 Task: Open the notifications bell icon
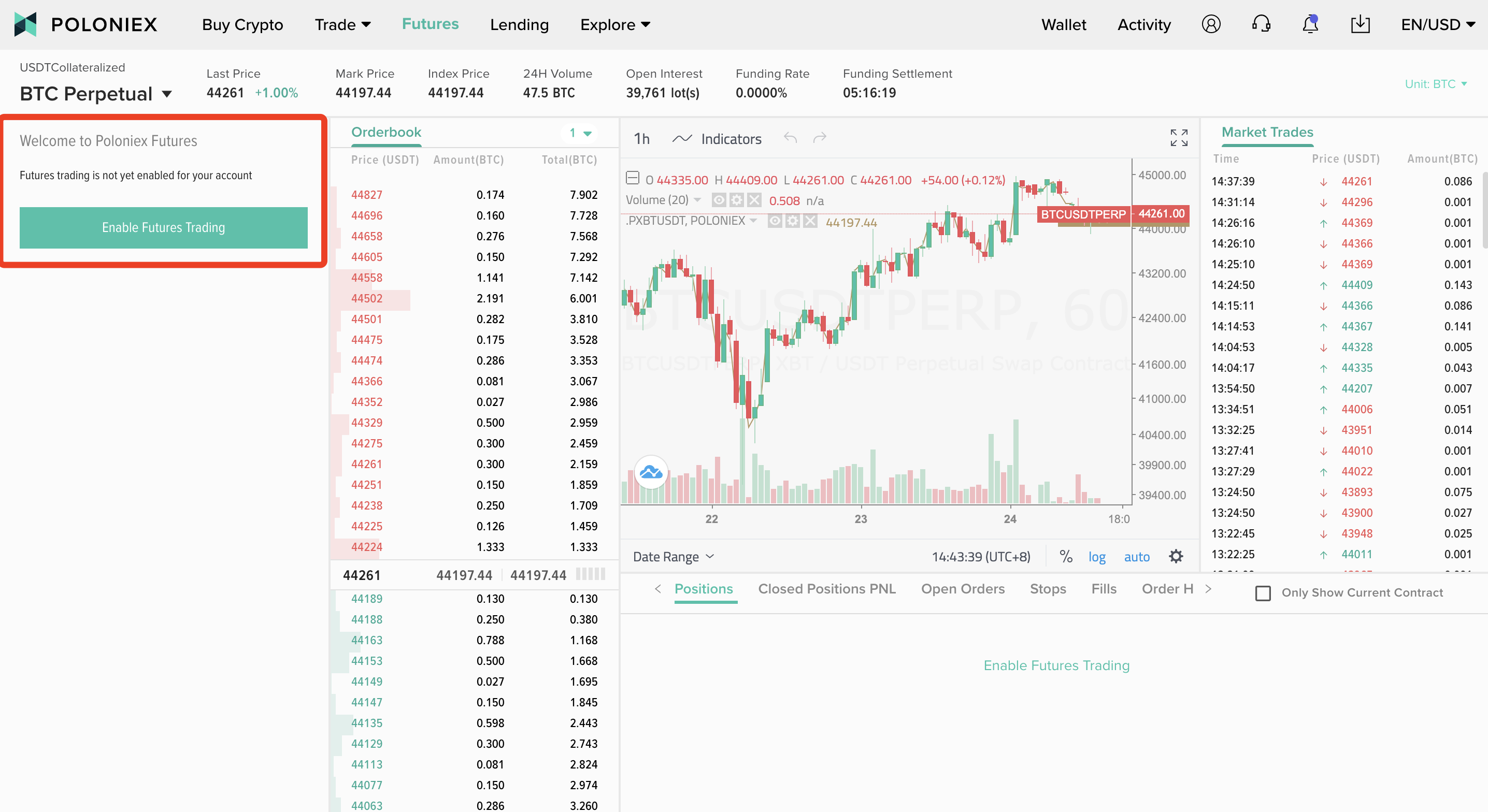click(1311, 24)
